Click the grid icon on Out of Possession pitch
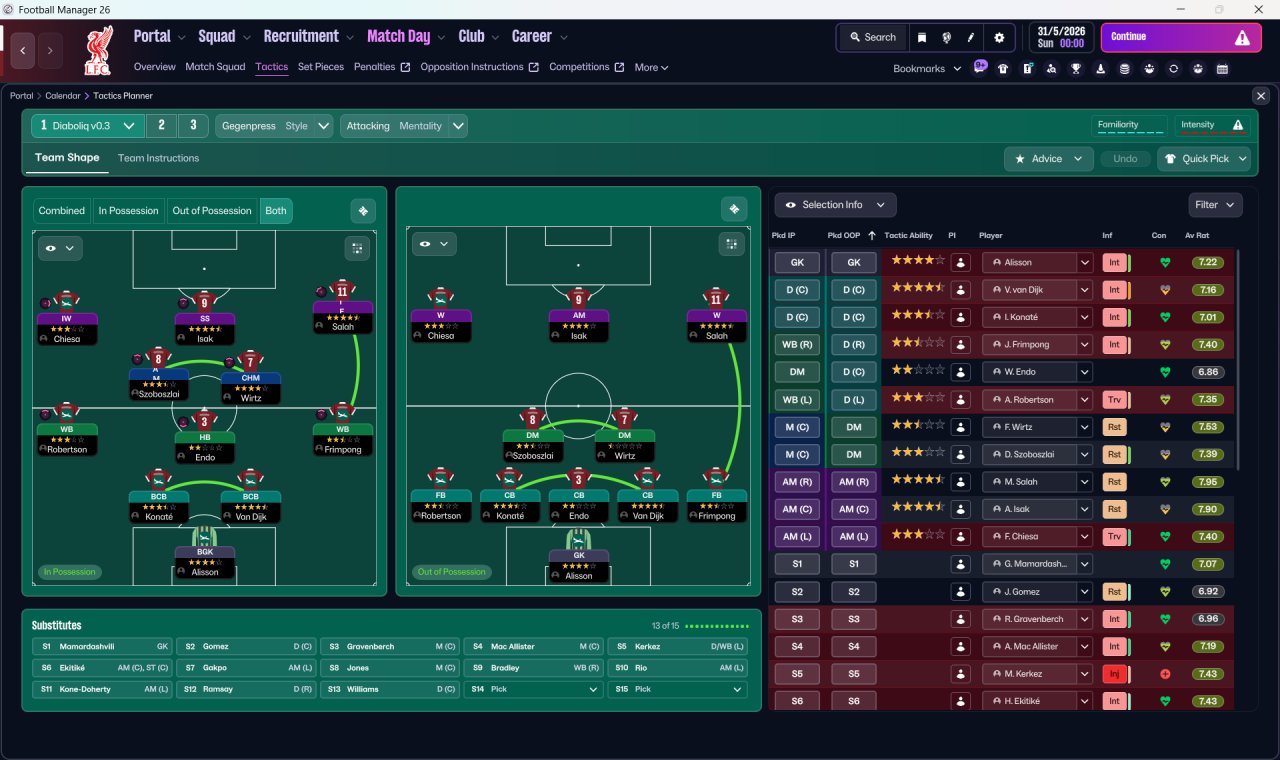Screen dimensions: 1280x760 (x=730, y=243)
